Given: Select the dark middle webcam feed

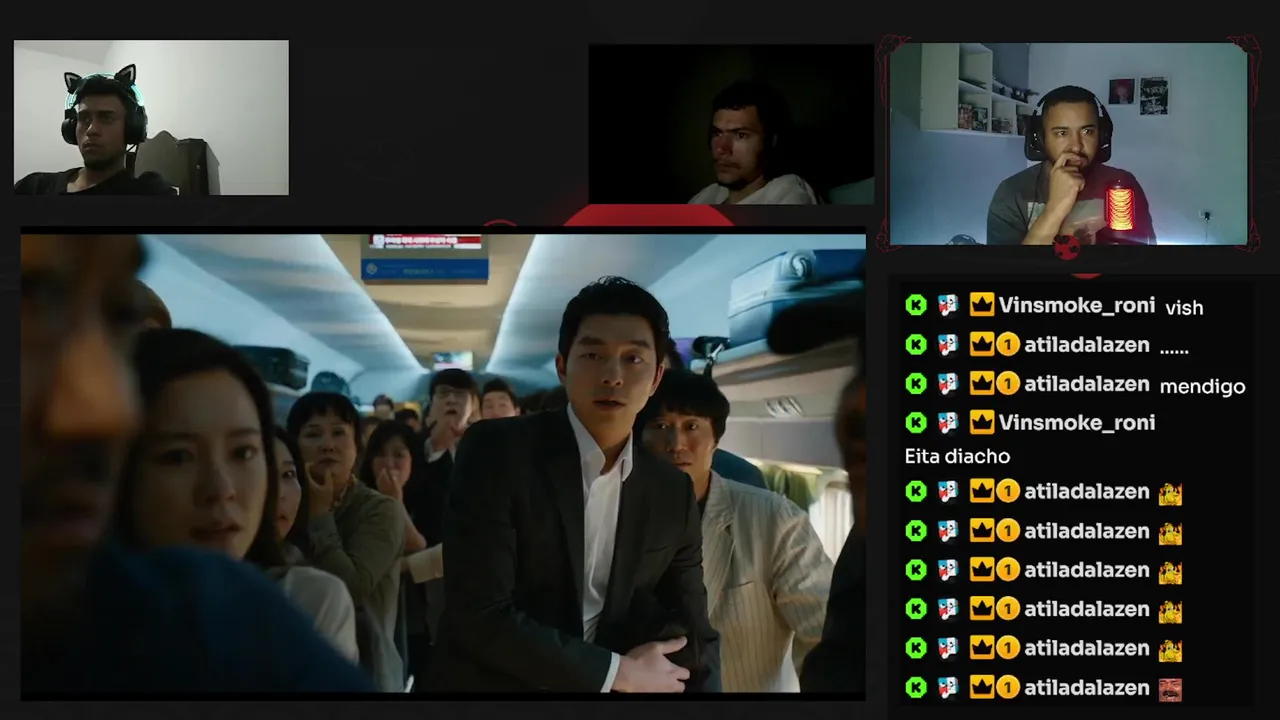Looking at the screenshot, I should coord(731,124).
